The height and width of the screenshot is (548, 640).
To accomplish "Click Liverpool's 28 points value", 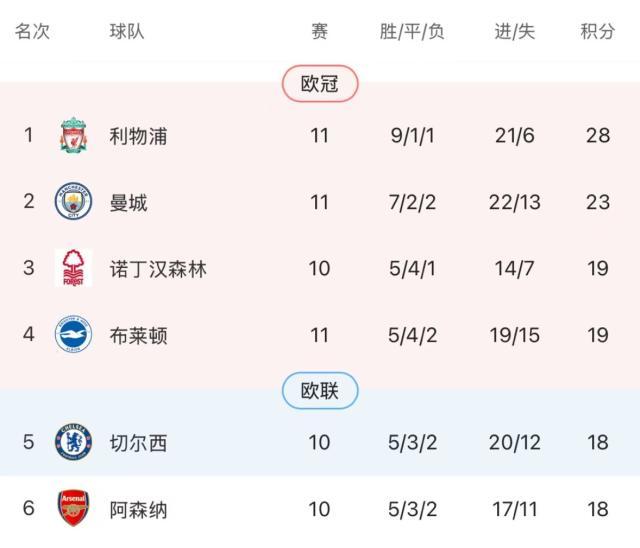I will click(x=598, y=135).
